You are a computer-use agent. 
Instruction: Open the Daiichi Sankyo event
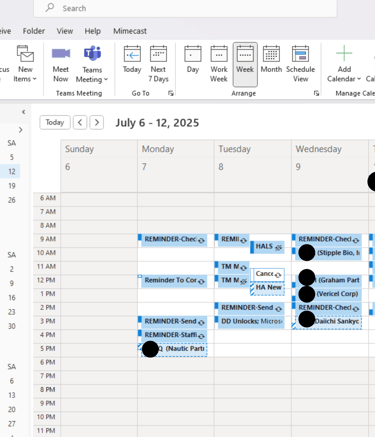tap(327, 322)
